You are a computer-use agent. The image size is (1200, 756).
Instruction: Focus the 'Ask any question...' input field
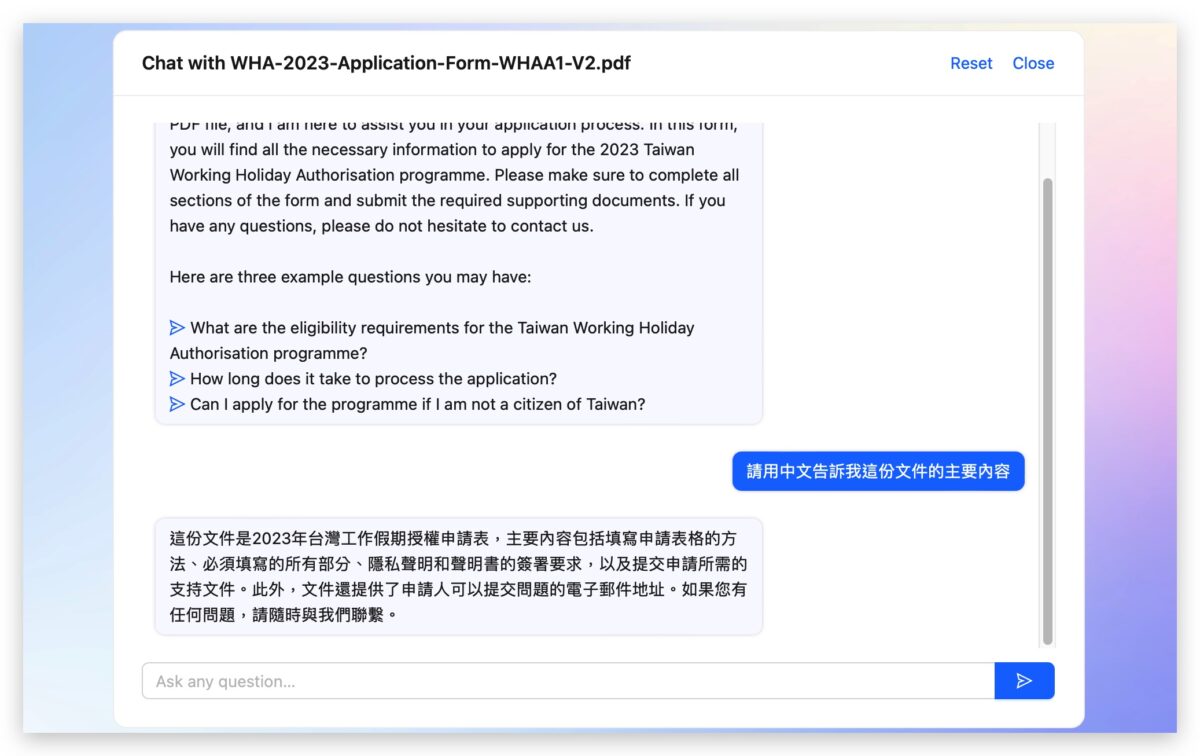[568, 681]
